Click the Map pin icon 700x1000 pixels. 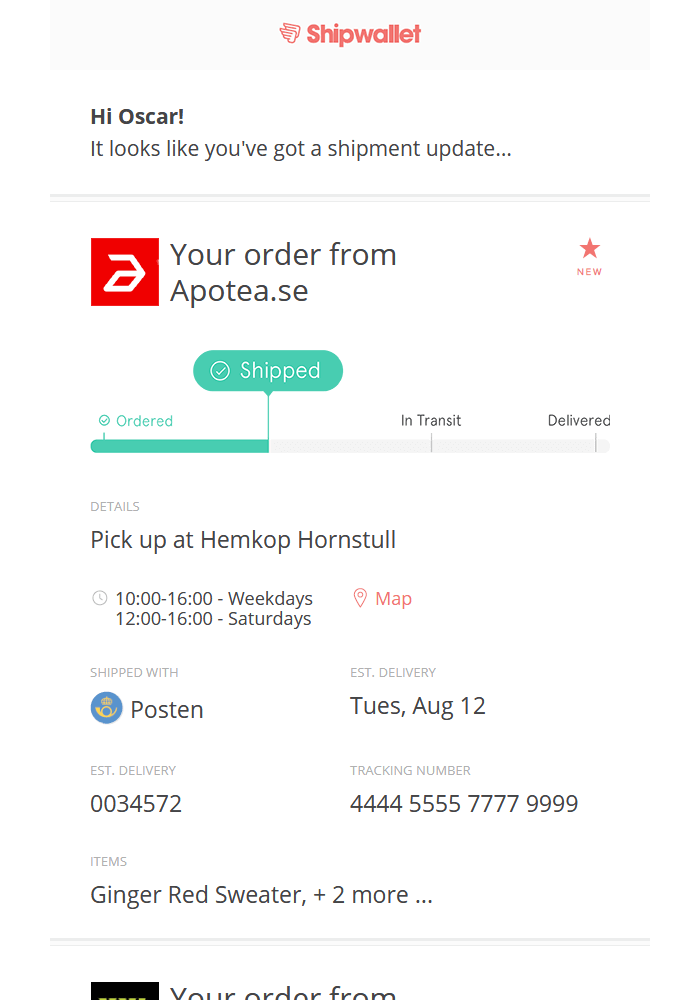click(x=360, y=597)
